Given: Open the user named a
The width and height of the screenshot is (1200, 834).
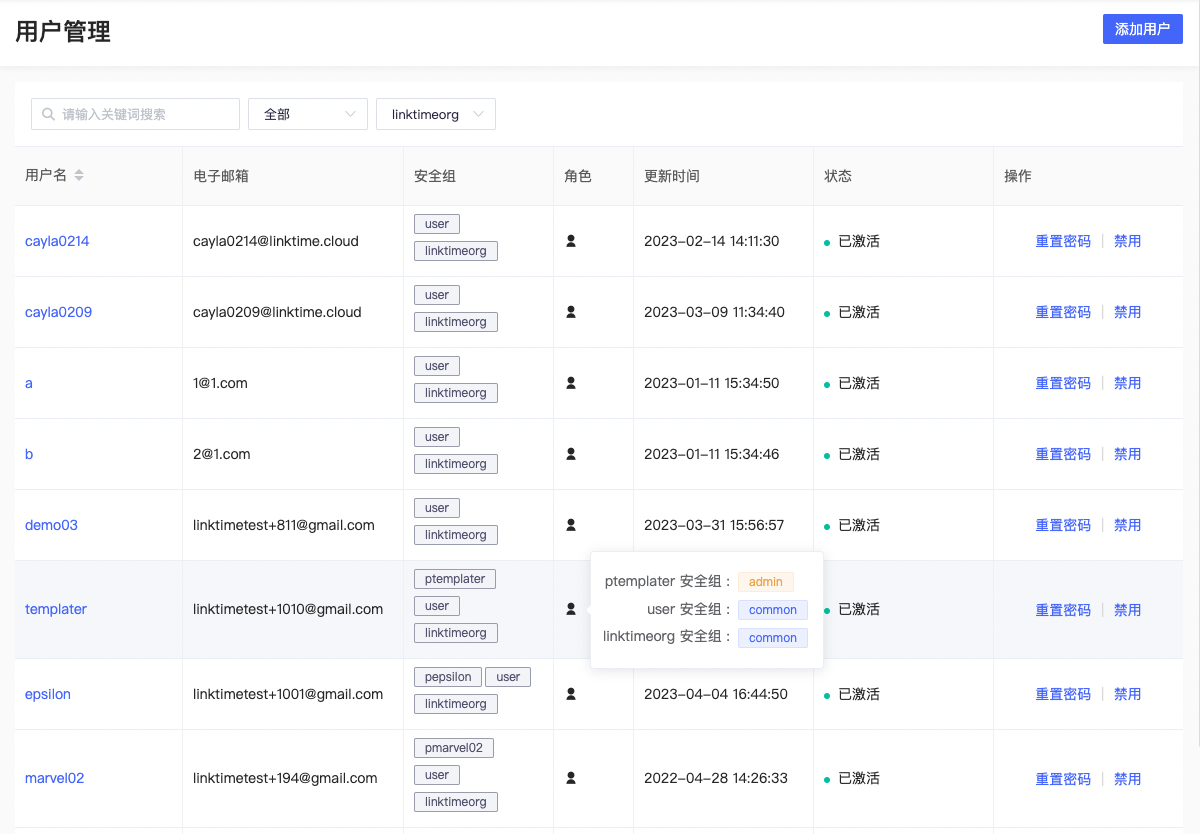Looking at the screenshot, I should tap(29, 383).
